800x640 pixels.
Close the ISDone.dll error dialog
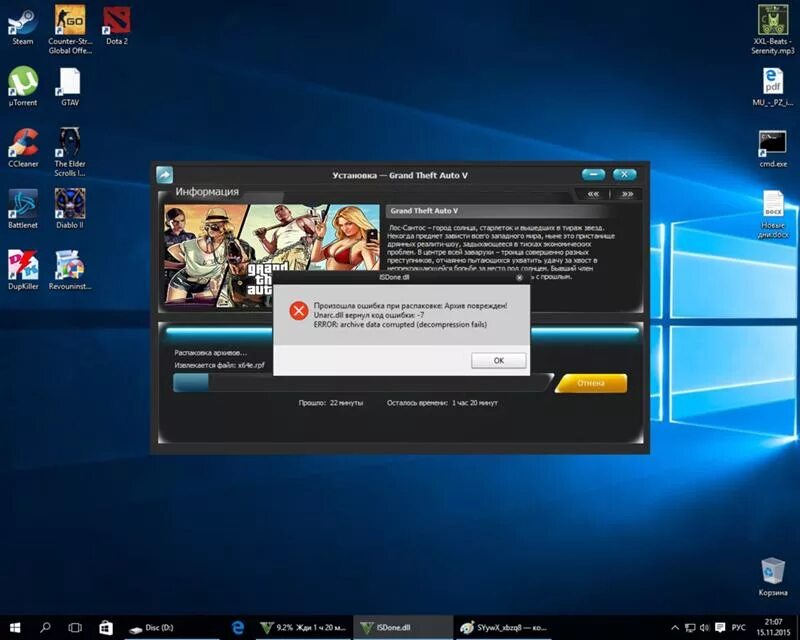pos(519,278)
